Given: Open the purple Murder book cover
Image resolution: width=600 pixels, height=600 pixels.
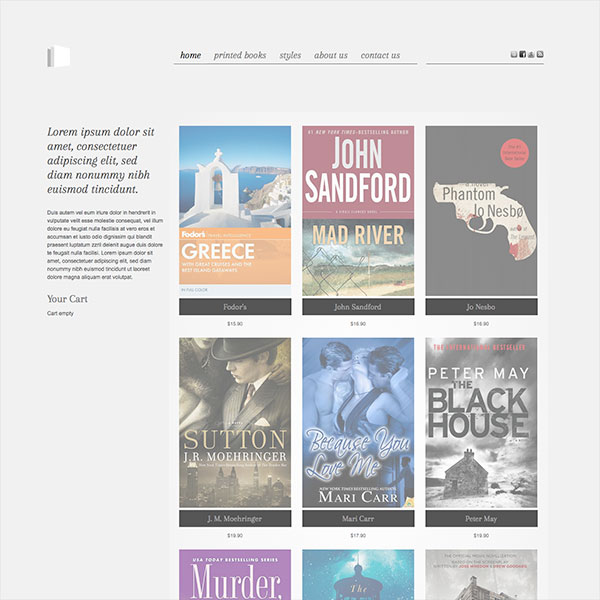Looking at the screenshot, I should click(235, 575).
